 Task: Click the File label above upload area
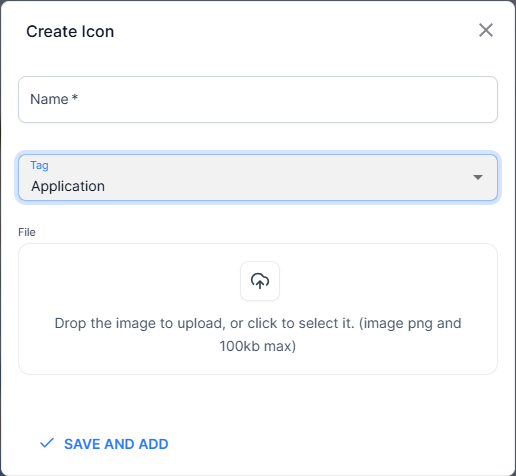(27, 232)
